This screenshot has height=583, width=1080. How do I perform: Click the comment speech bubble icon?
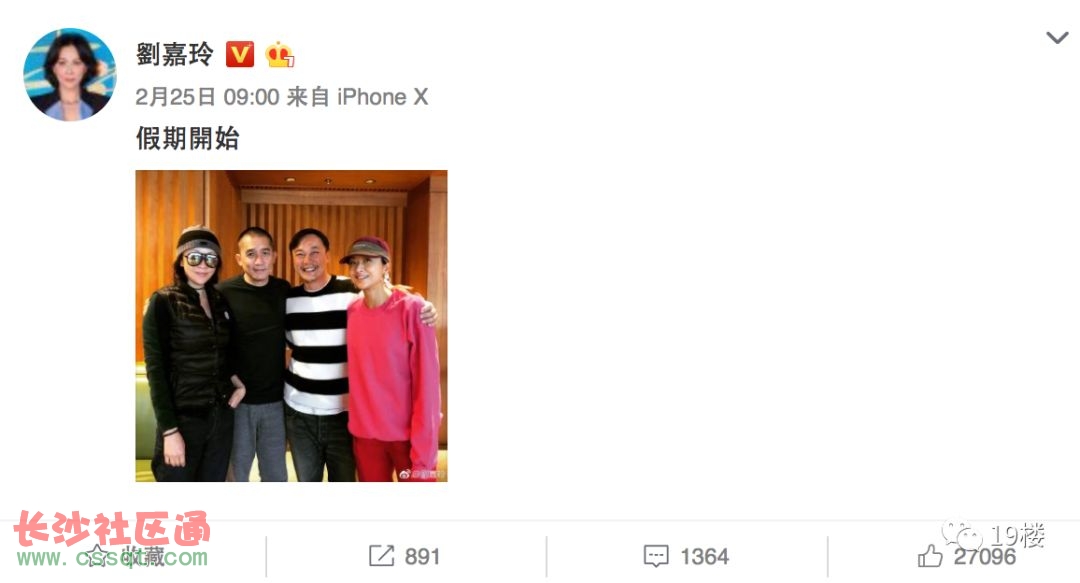coord(656,556)
